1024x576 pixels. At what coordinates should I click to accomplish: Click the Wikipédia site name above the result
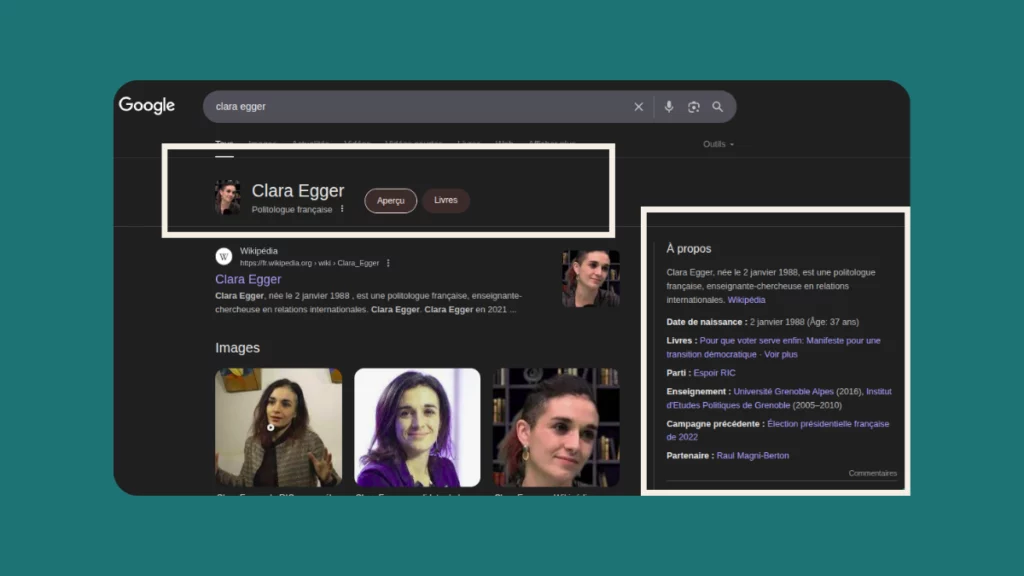(x=259, y=251)
